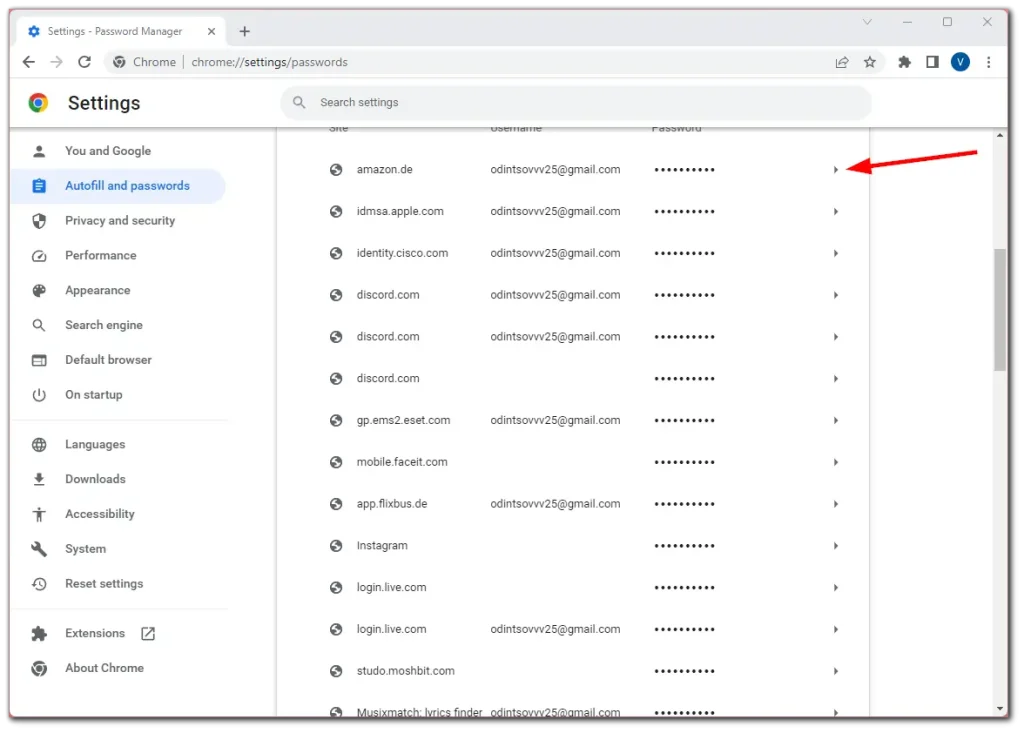Open a new tab with plus button
The width and height of the screenshot is (1024, 733).
(x=244, y=31)
